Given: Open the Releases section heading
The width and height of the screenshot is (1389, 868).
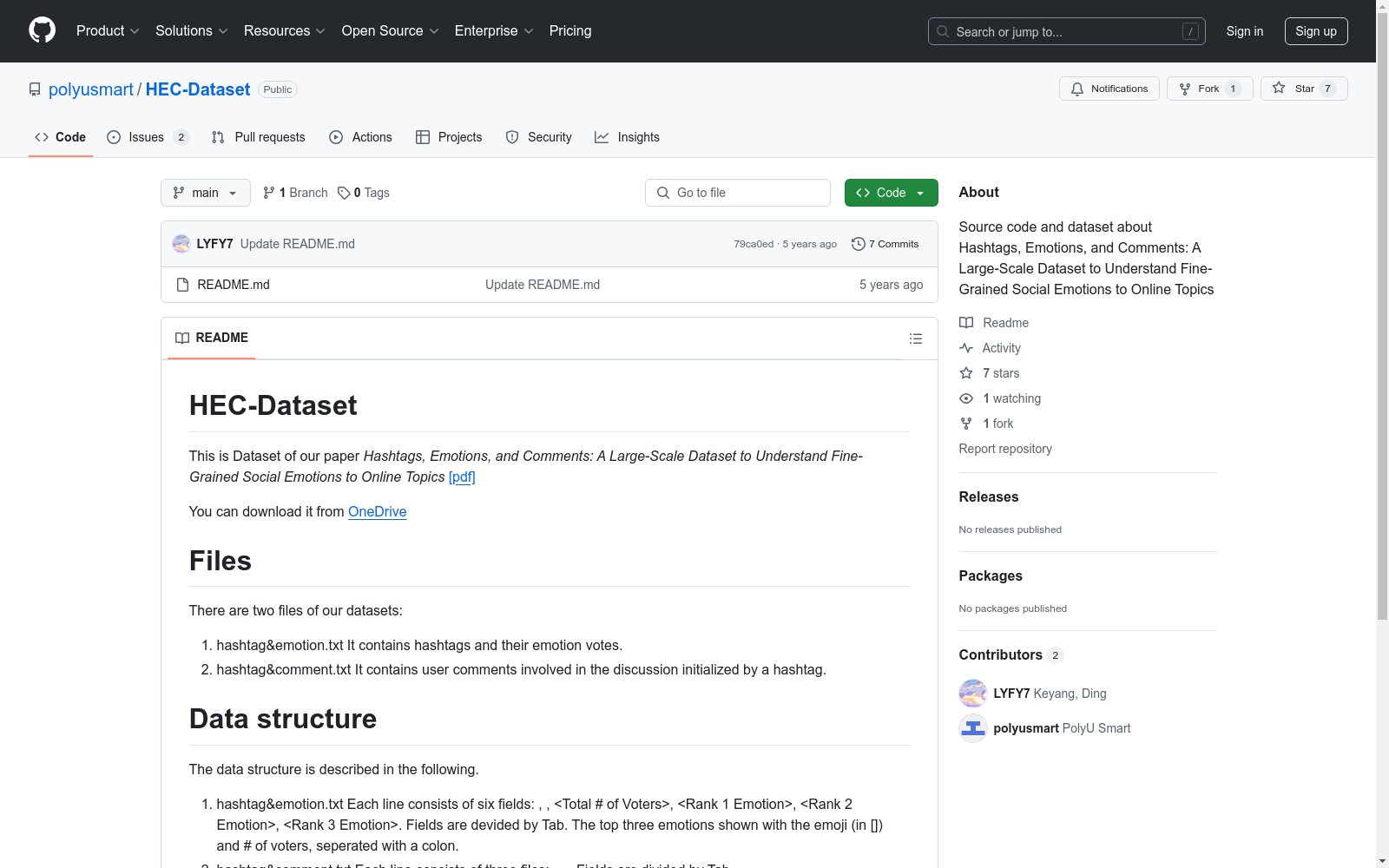Looking at the screenshot, I should click(989, 497).
